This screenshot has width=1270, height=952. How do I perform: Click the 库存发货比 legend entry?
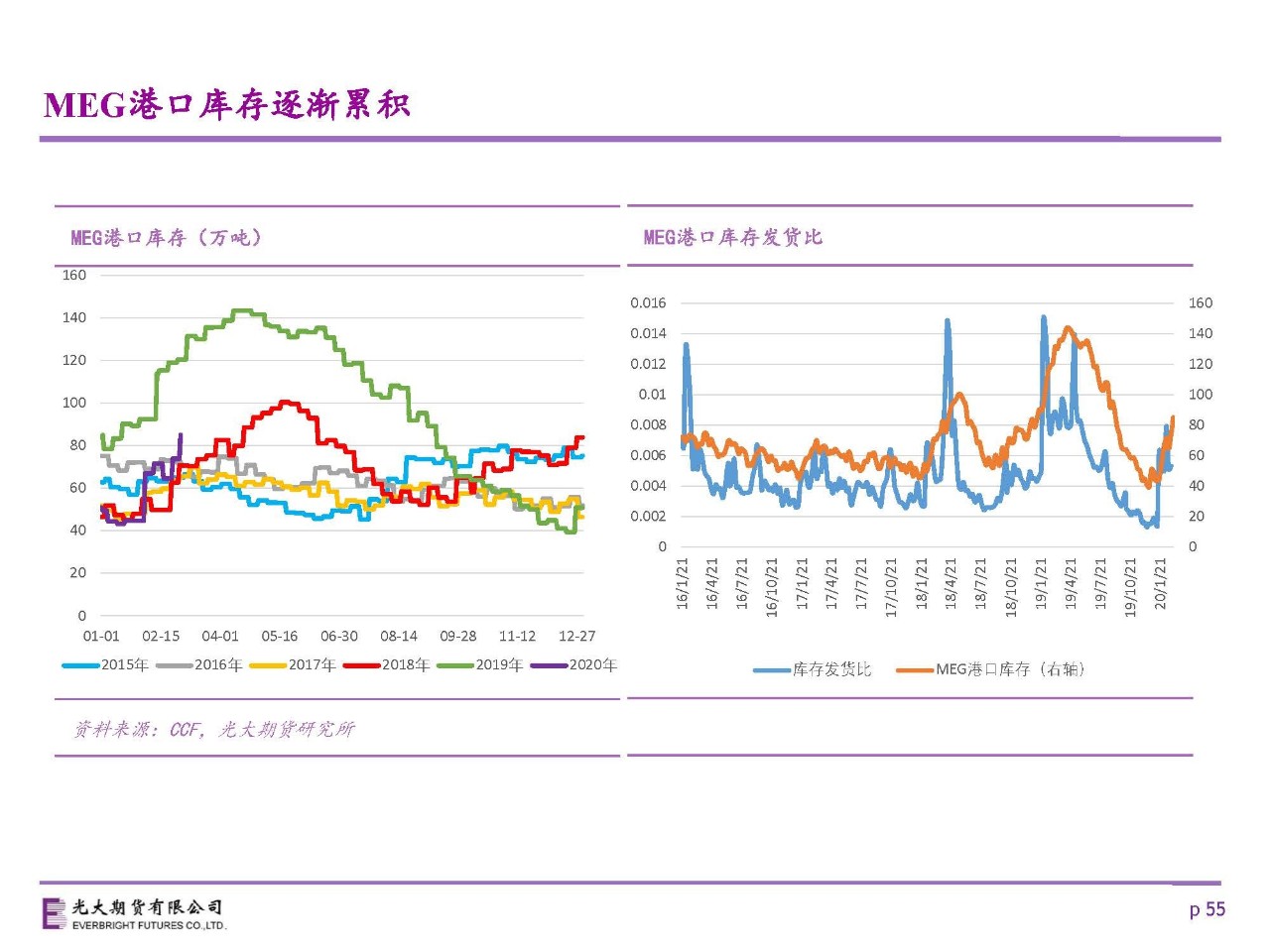pos(812,669)
